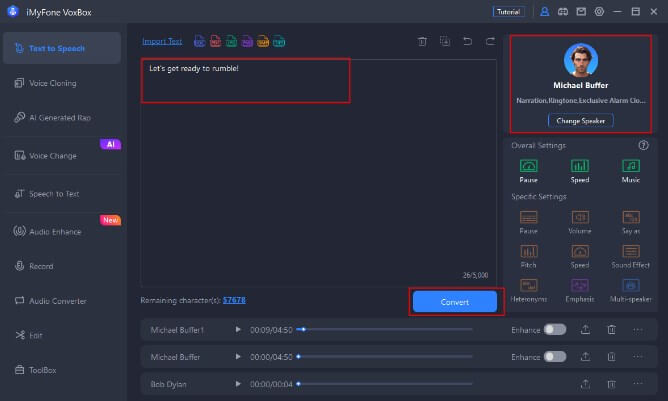Import via the orange file icon
The image size is (668, 401).
pyautogui.click(x=263, y=41)
